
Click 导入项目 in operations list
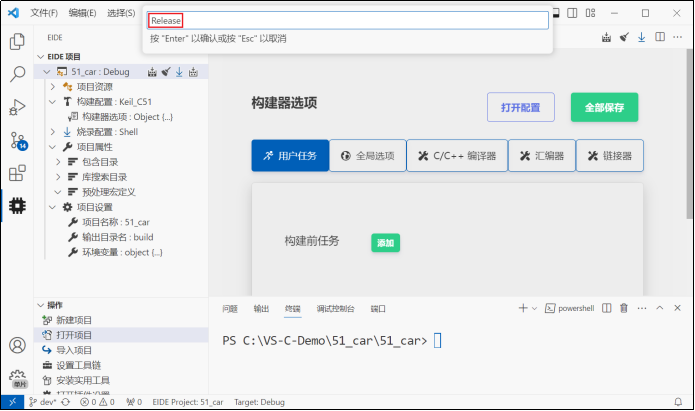click(x=74, y=350)
